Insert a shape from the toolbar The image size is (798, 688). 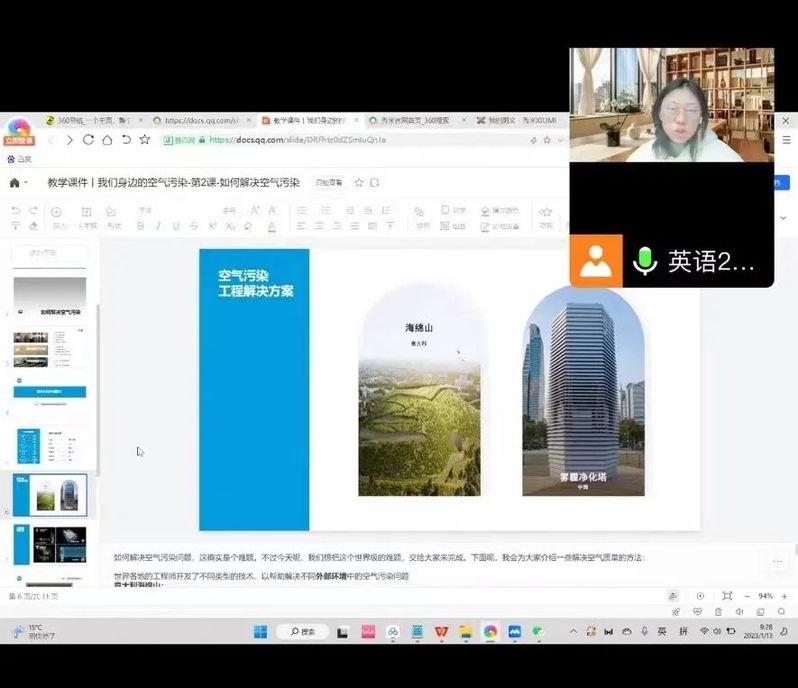pos(110,212)
